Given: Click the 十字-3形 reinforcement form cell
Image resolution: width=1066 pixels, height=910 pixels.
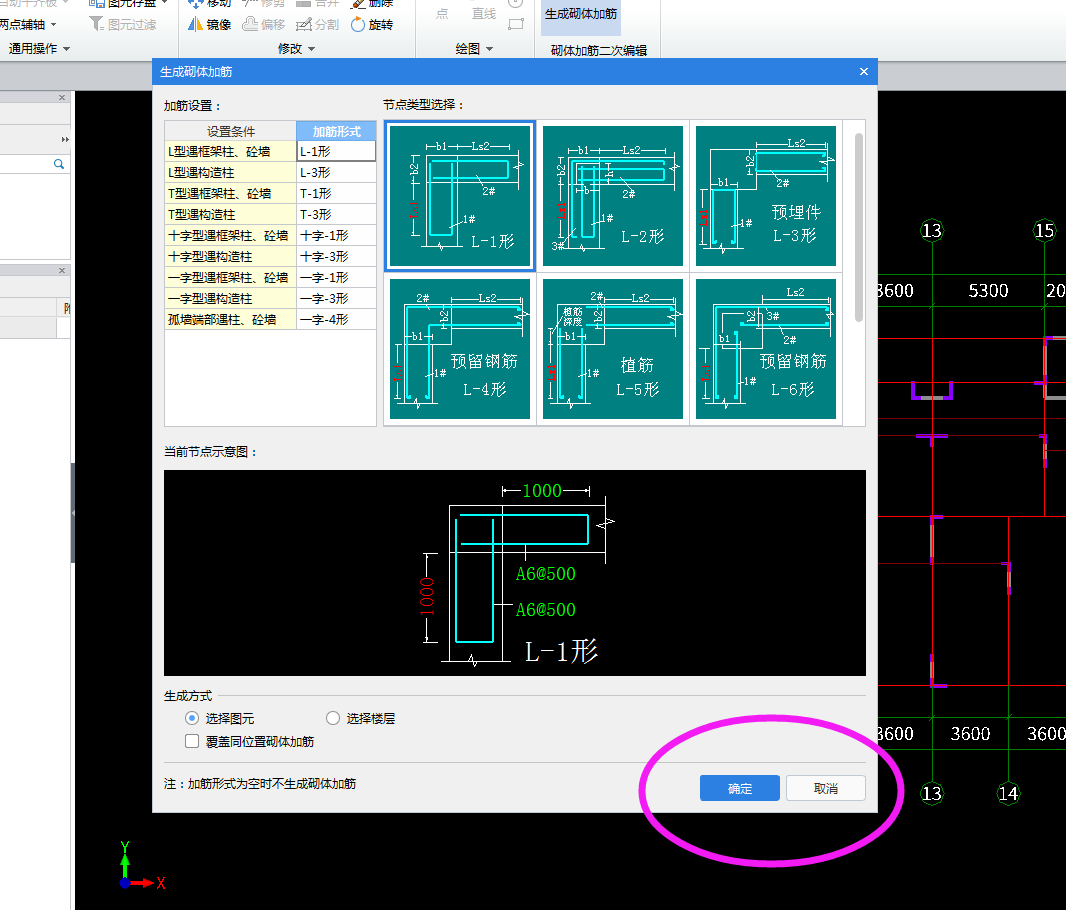Looking at the screenshot, I should point(336,257).
